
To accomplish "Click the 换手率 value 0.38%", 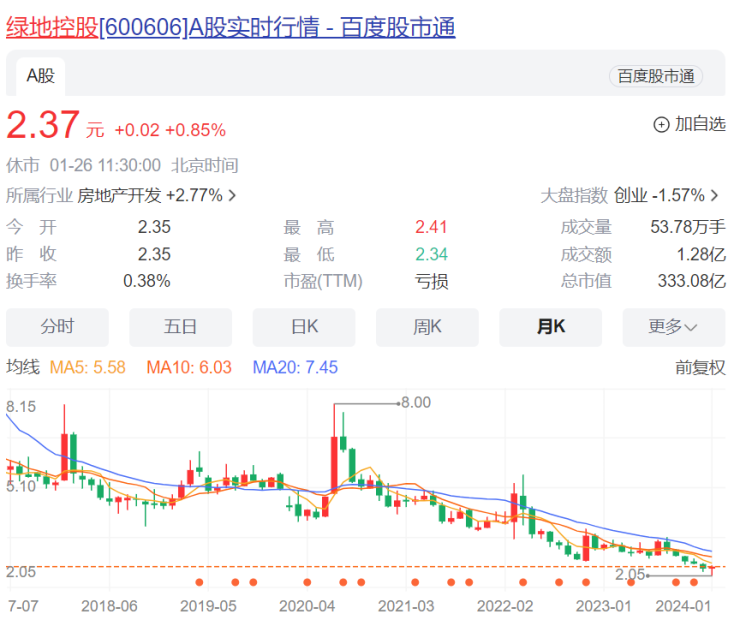I will (147, 282).
